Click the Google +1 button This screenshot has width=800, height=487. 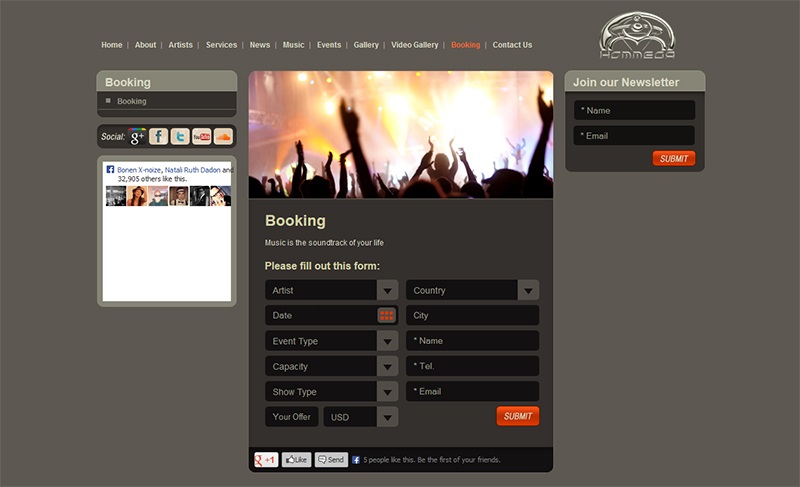(x=266, y=460)
